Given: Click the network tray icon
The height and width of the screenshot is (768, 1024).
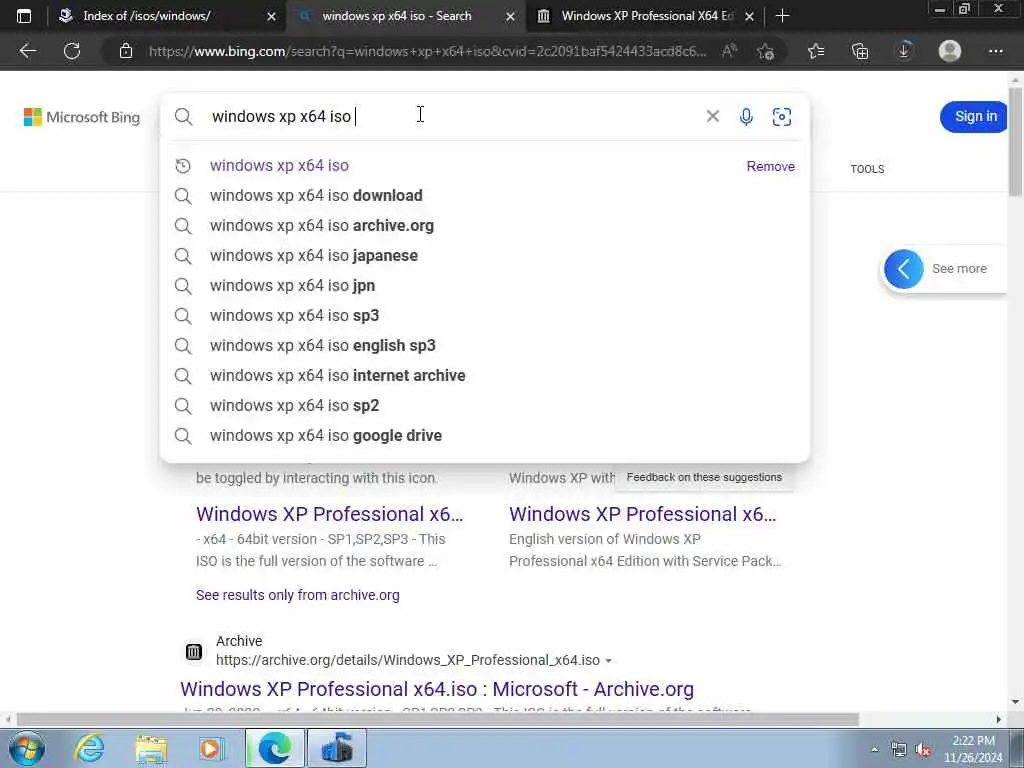Looking at the screenshot, I should point(899,749).
